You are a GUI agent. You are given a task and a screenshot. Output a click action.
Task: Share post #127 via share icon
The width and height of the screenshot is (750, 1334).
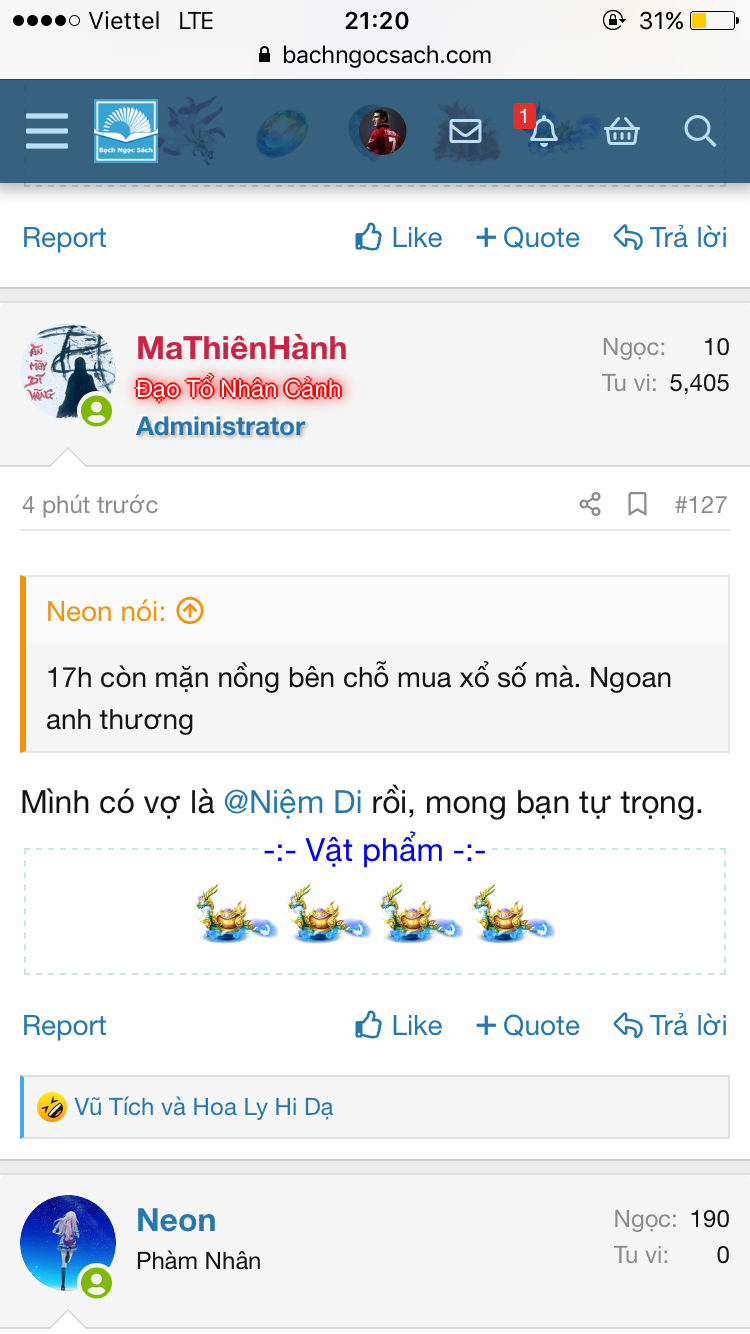coord(590,504)
